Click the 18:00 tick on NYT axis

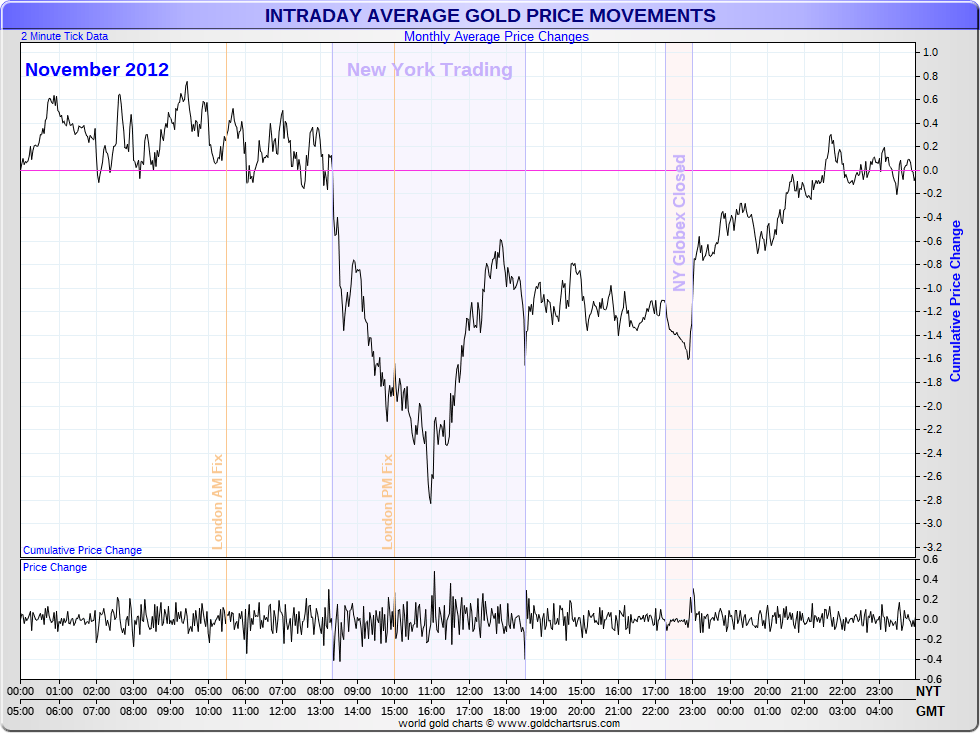click(x=692, y=691)
